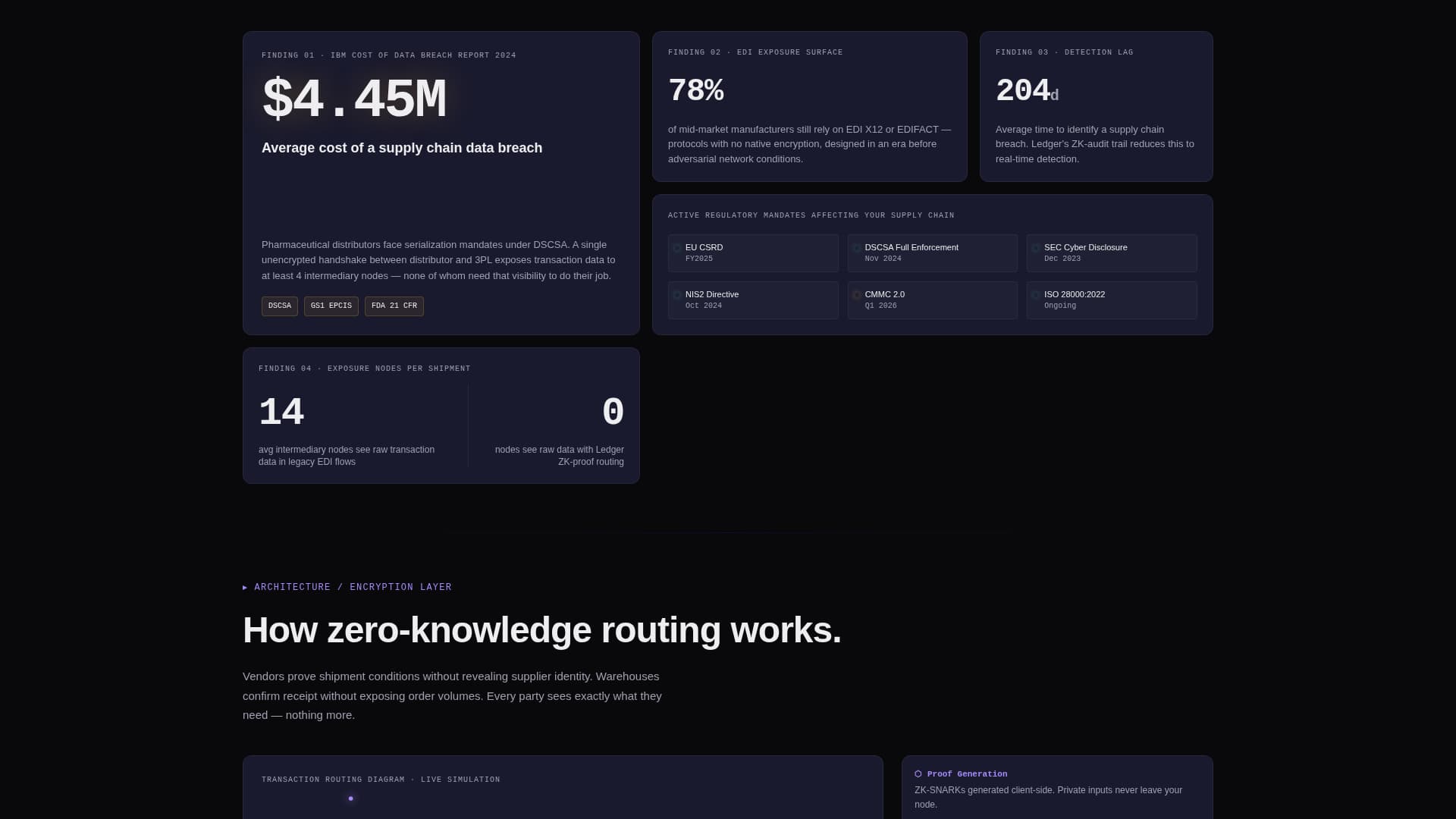Click the status dot beside ISO 28000:2022
This screenshot has width=1456, height=819.
coord(1036,295)
